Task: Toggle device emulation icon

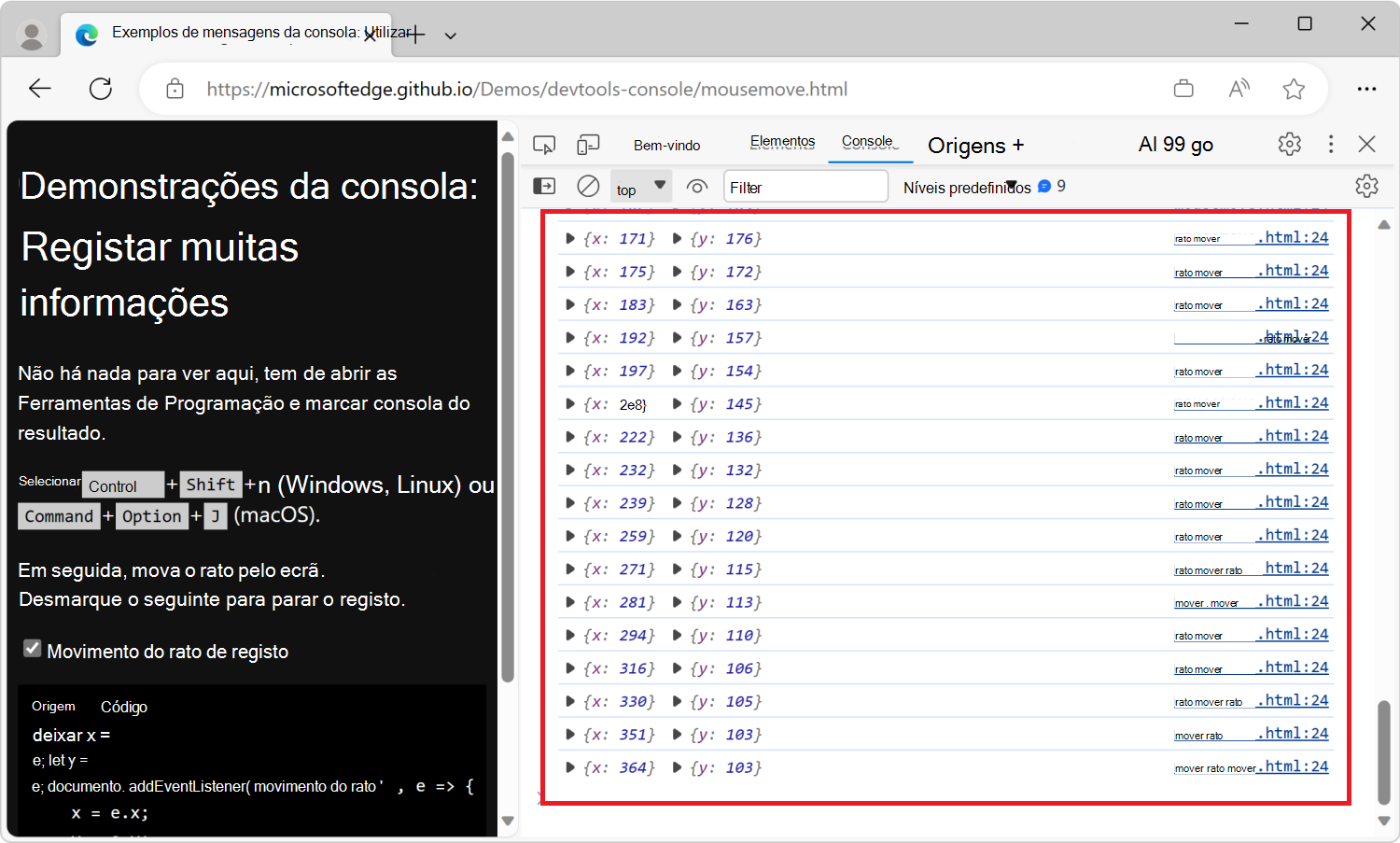Action: [x=588, y=145]
